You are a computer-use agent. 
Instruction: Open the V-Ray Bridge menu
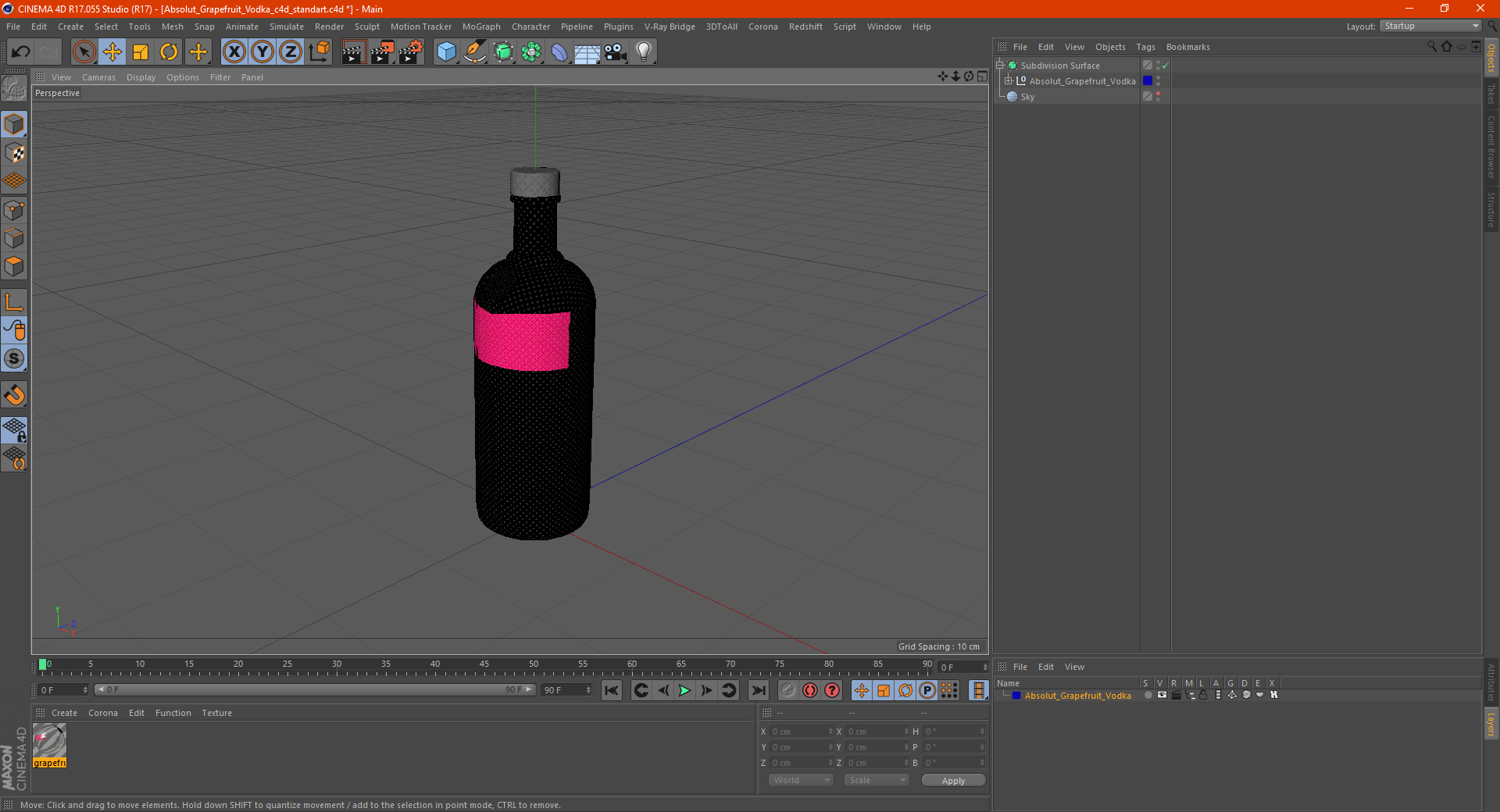pyautogui.click(x=670, y=27)
